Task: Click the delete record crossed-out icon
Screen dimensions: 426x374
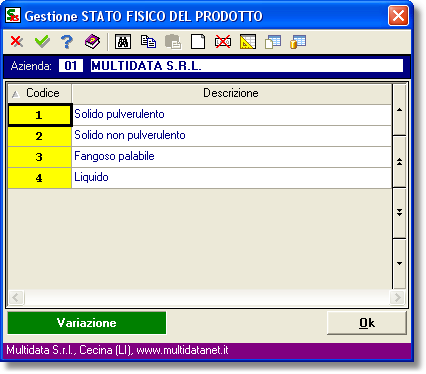Action: (x=223, y=42)
